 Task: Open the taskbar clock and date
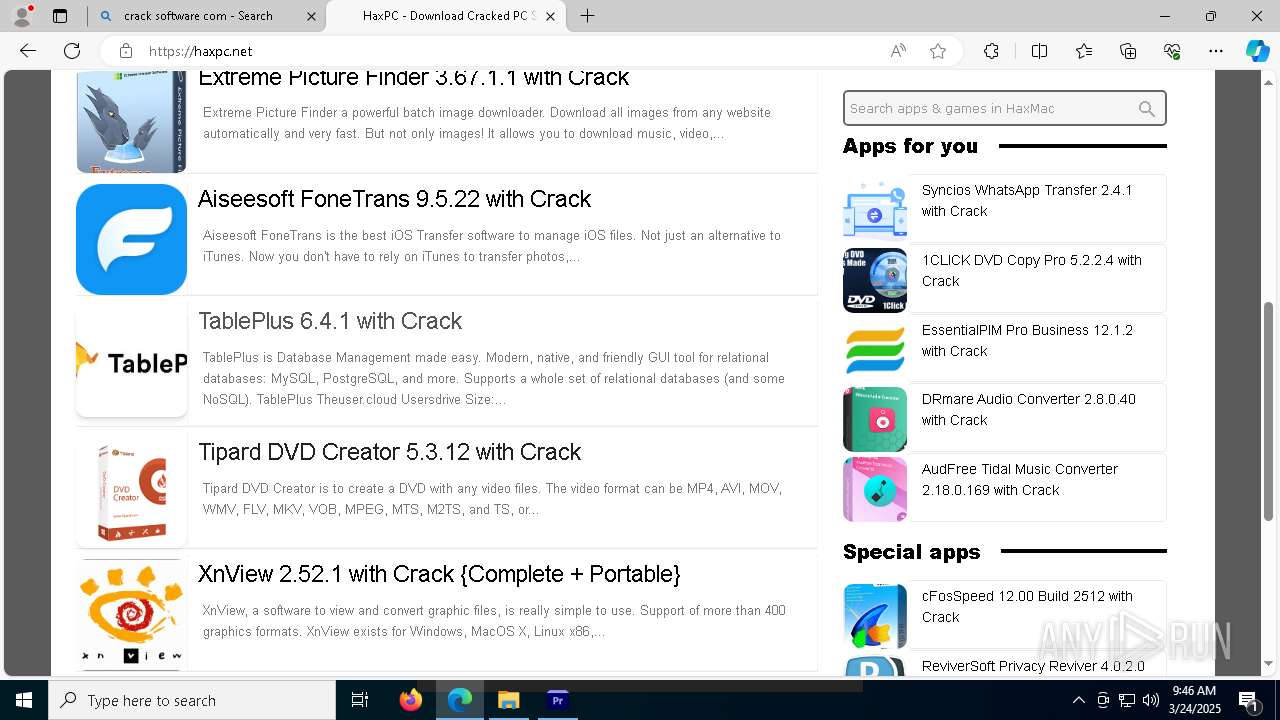point(1193,700)
